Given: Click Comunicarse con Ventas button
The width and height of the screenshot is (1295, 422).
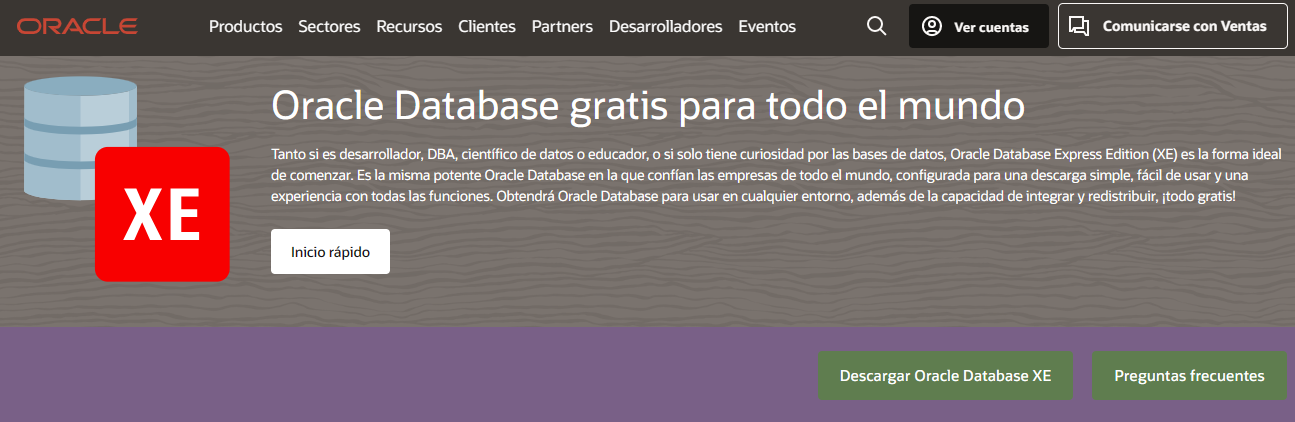Looking at the screenshot, I should coord(1172,26).
